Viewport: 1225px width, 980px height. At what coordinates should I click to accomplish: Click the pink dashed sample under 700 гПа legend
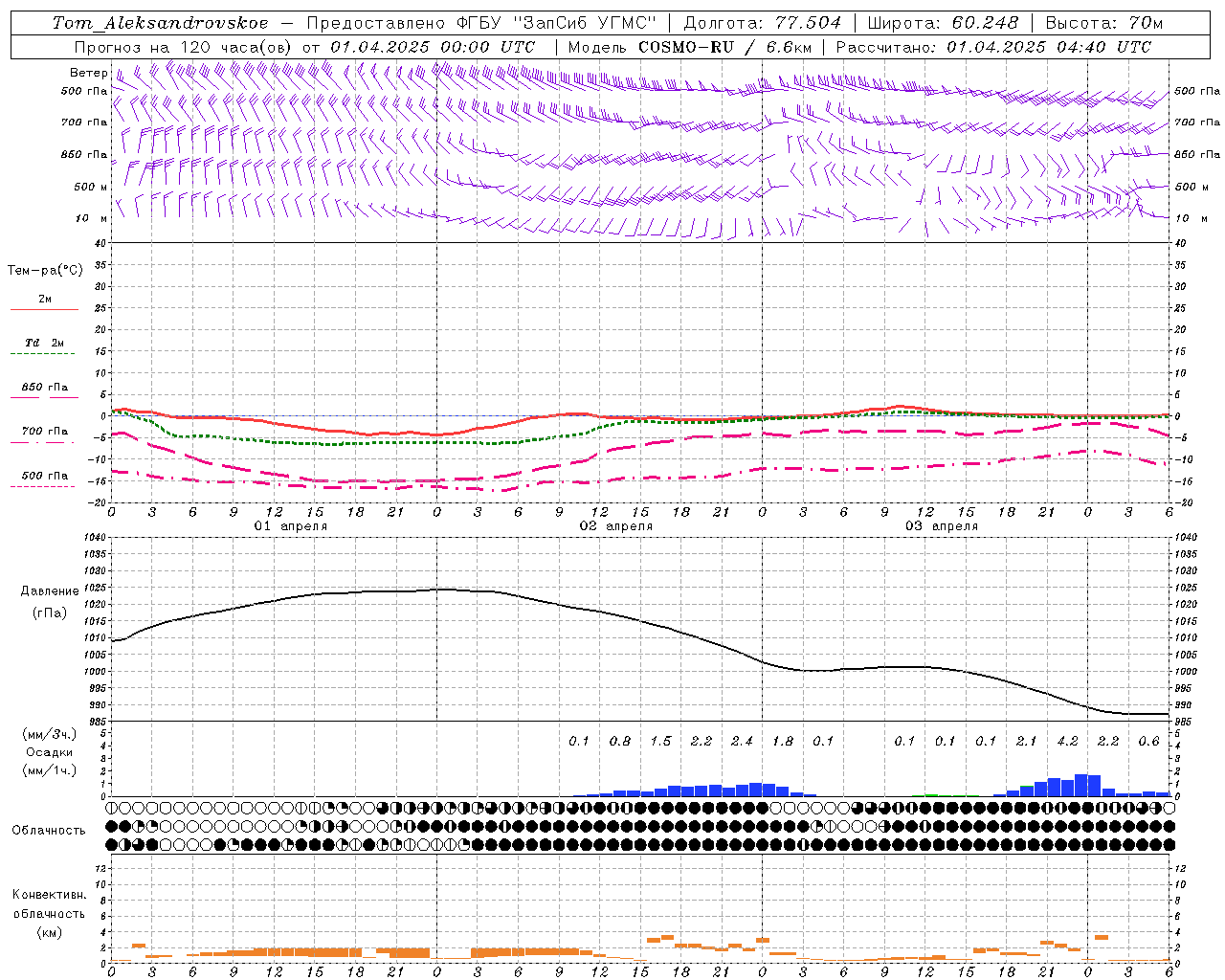42,442
